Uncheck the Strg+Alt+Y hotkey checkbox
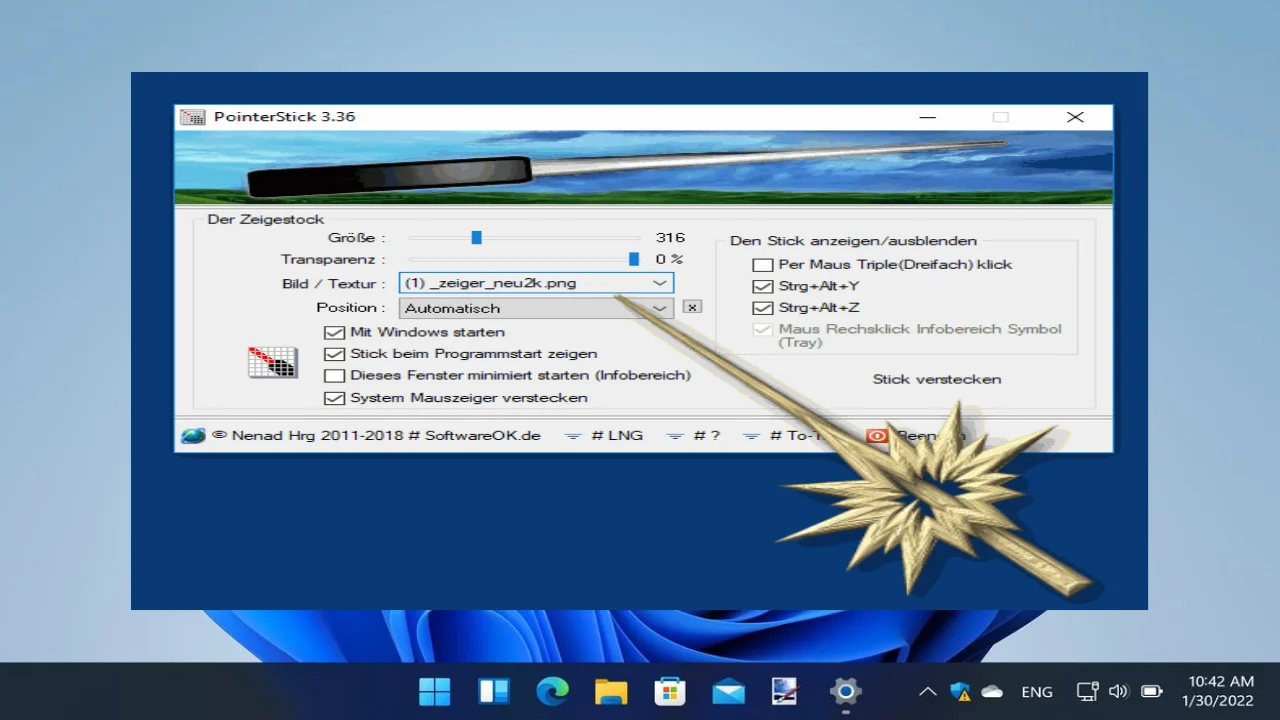This screenshot has height=720, width=1280. [x=763, y=286]
